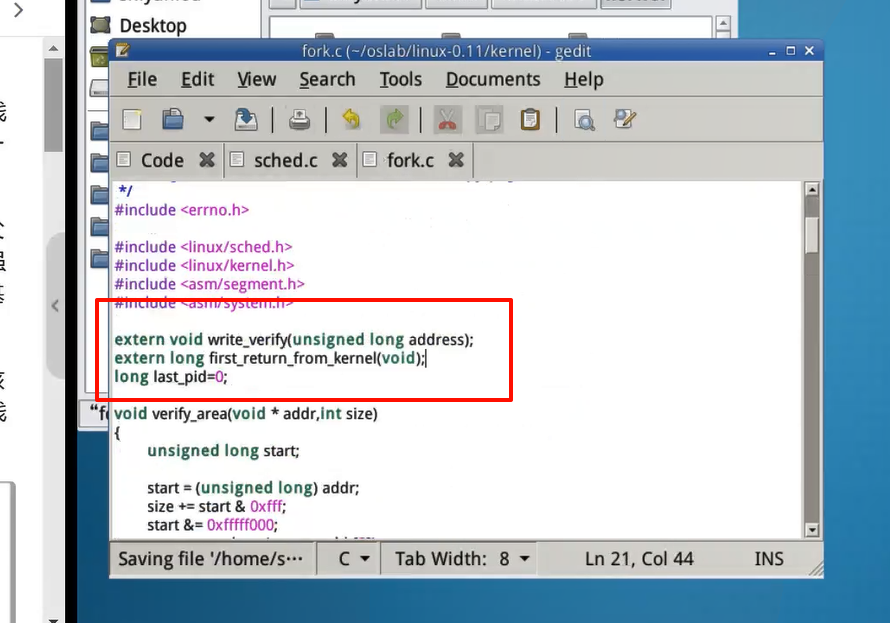
Task: Close the fork.c tab
Action: click(456, 160)
